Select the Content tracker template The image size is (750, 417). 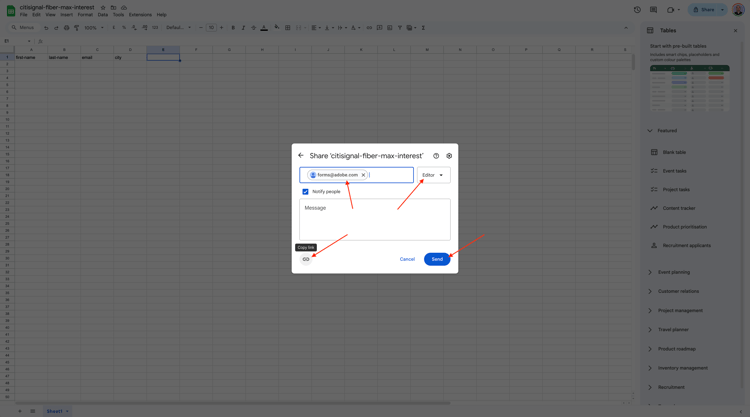(x=679, y=208)
